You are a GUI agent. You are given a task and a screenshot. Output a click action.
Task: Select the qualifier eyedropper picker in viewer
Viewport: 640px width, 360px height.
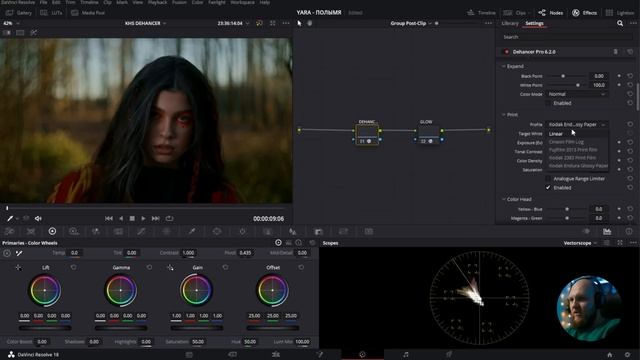(x=10, y=219)
